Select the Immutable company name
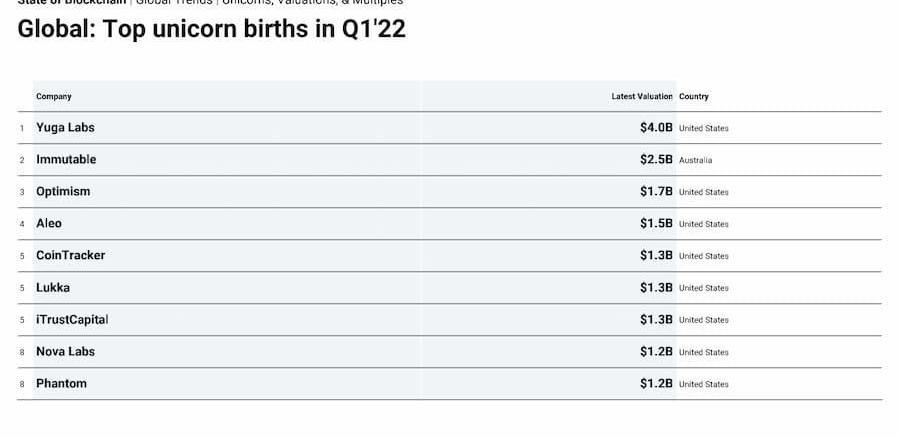The height and width of the screenshot is (437, 900). pos(66,160)
